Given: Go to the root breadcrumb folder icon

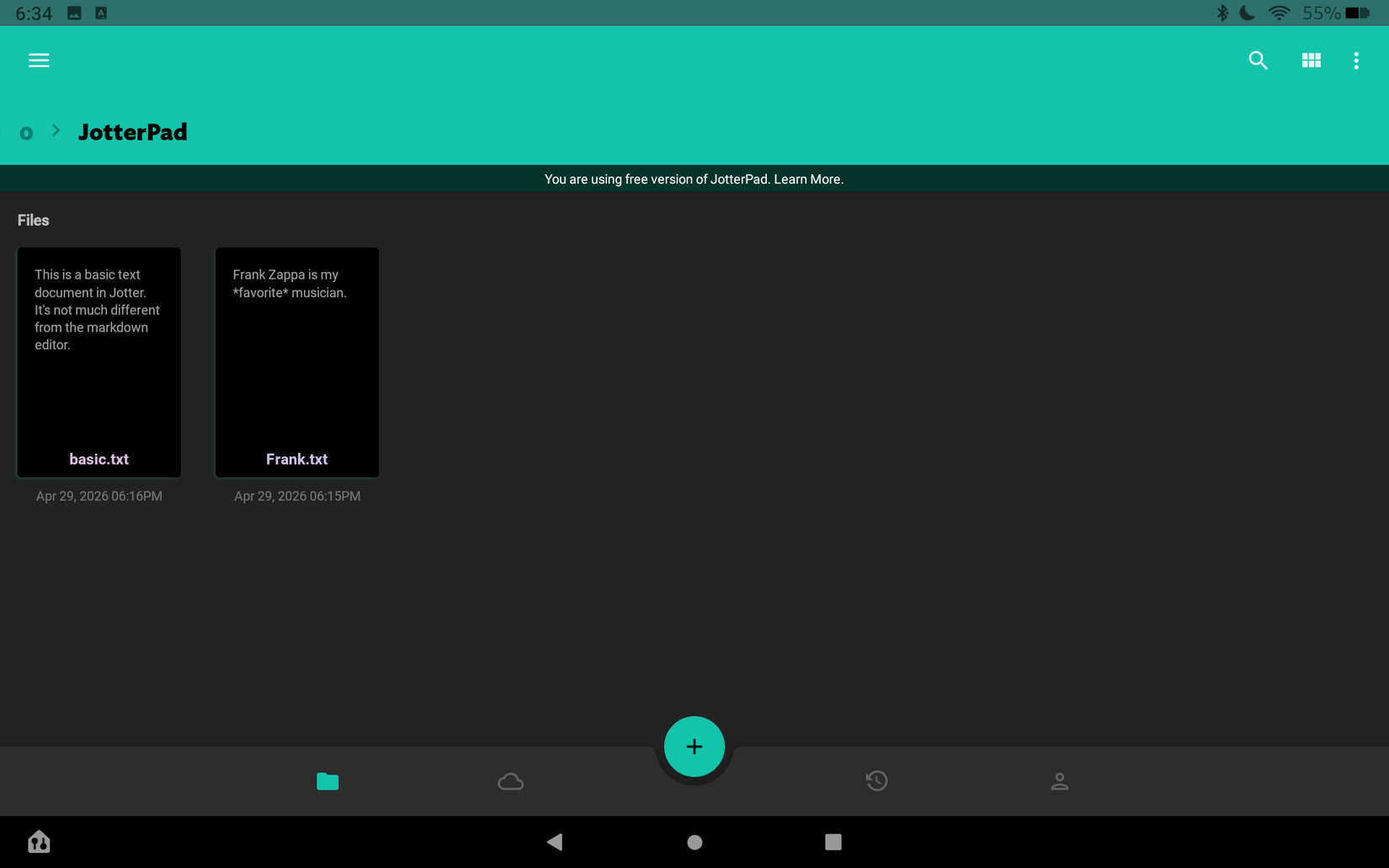Looking at the screenshot, I should coord(26,133).
